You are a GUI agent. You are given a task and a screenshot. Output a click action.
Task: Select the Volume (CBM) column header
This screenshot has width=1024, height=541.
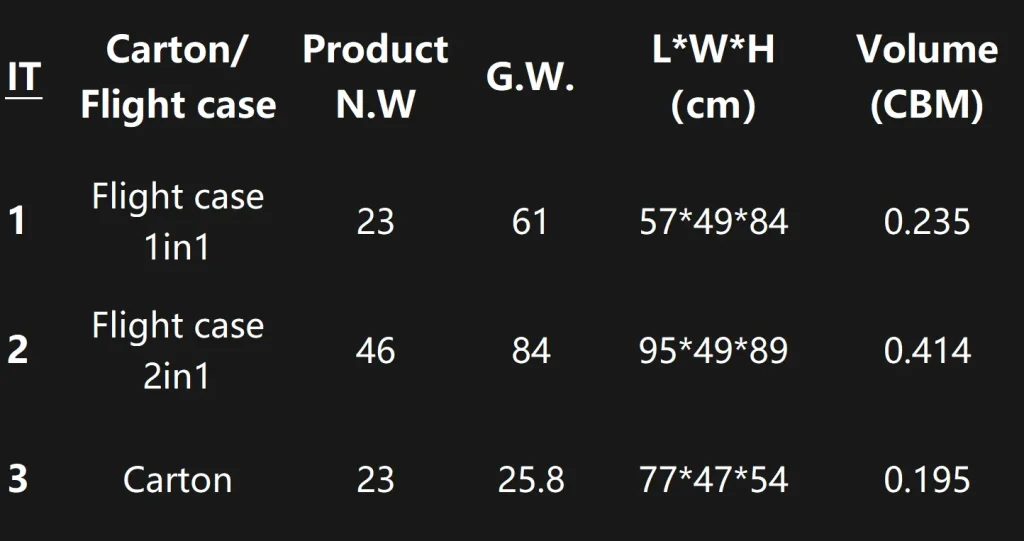coord(927,77)
